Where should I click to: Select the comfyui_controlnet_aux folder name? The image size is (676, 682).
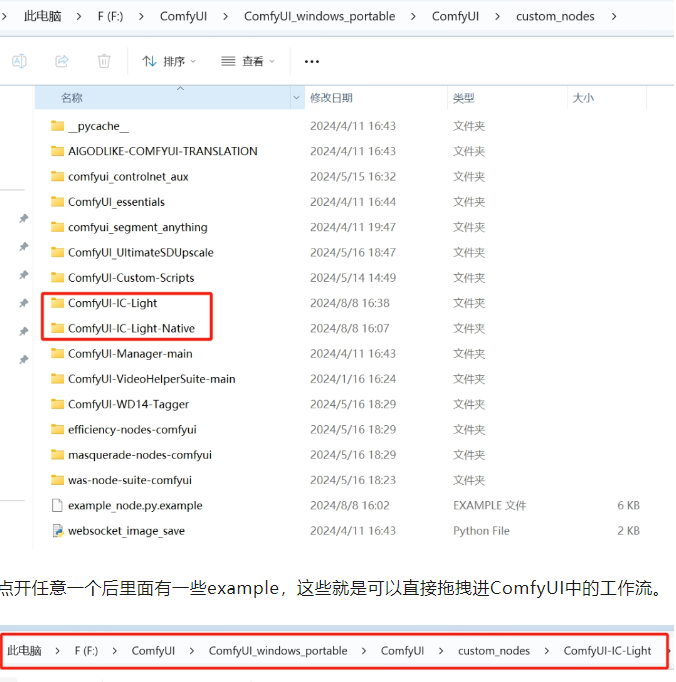(128, 176)
